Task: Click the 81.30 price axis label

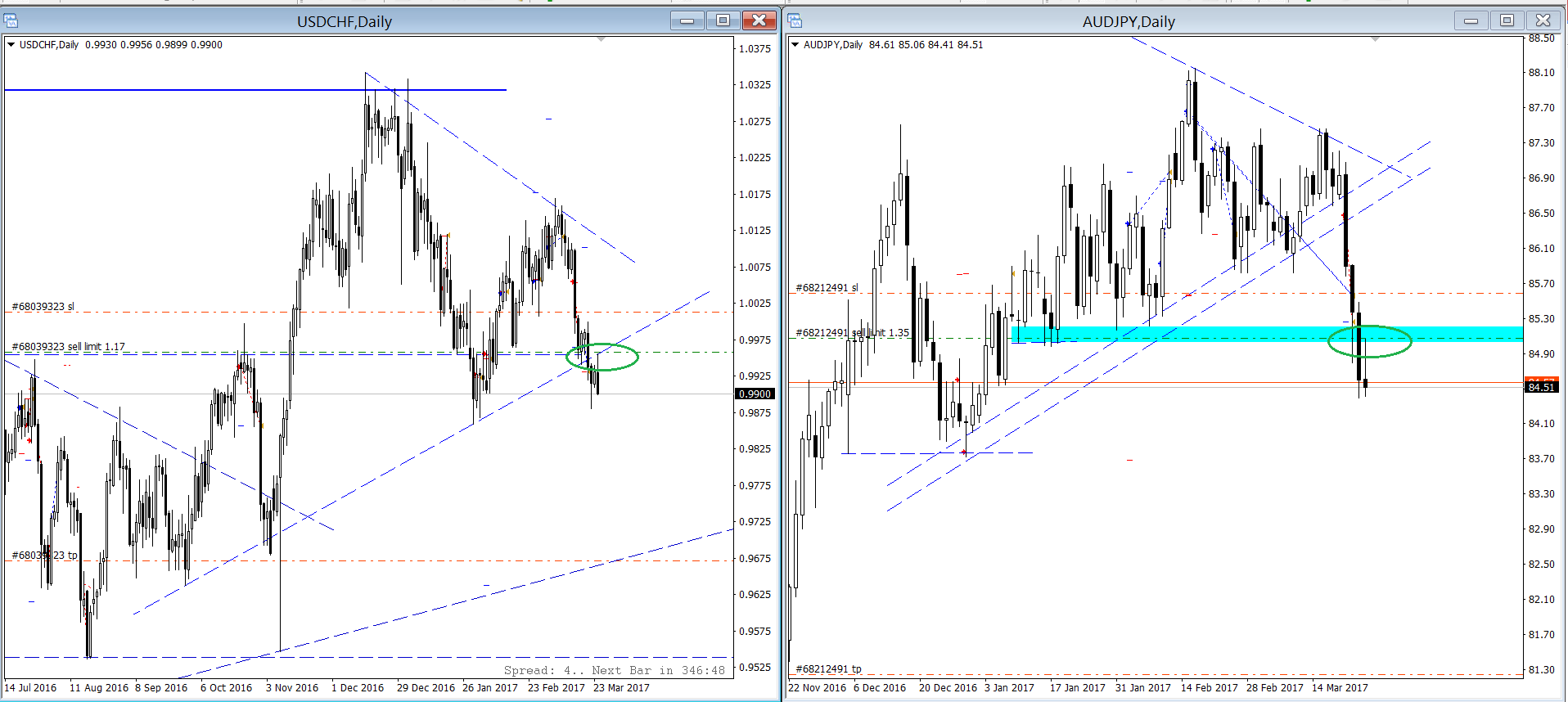Action: (1542, 670)
